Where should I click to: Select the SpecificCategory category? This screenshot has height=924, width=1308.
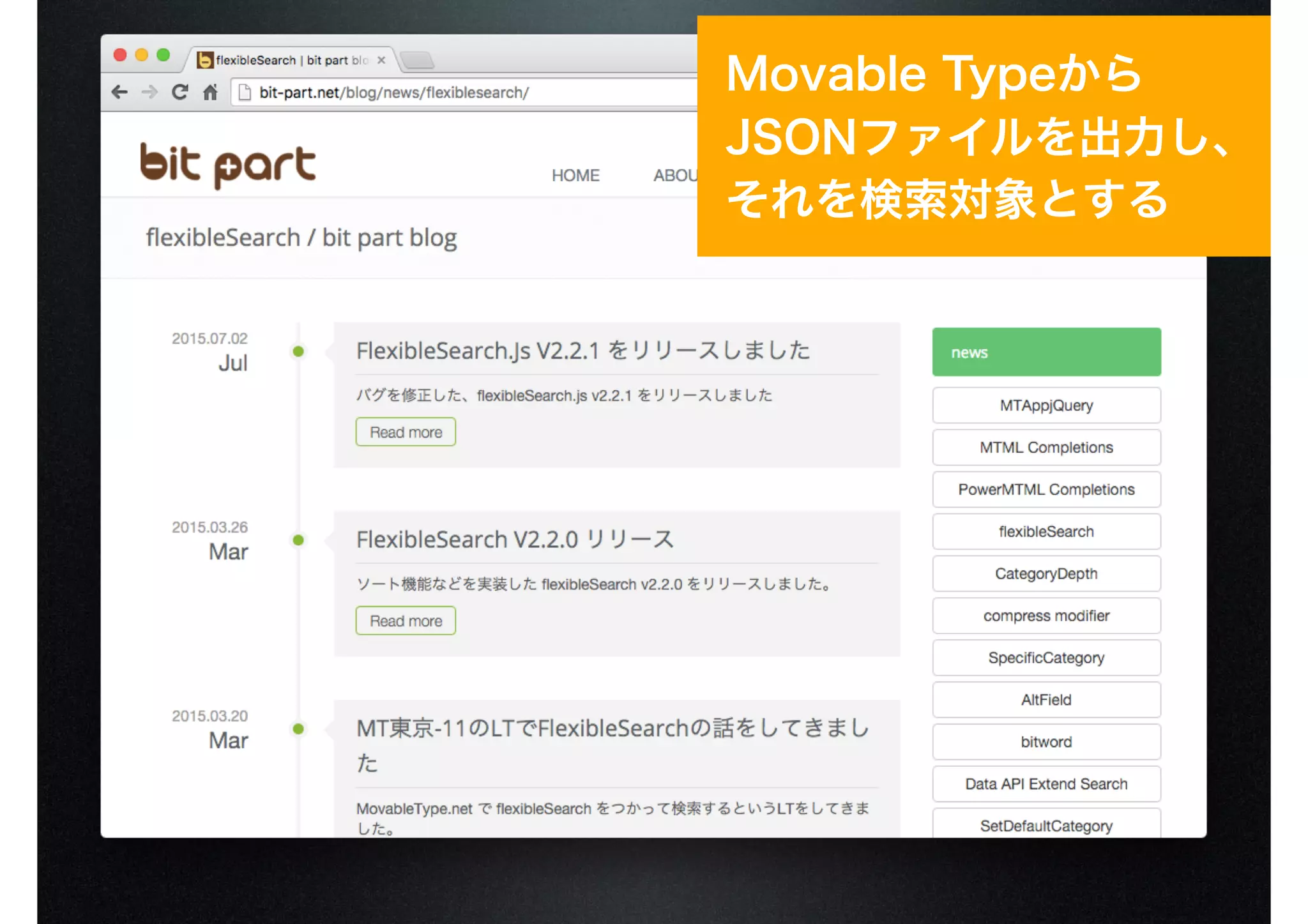(1046, 658)
